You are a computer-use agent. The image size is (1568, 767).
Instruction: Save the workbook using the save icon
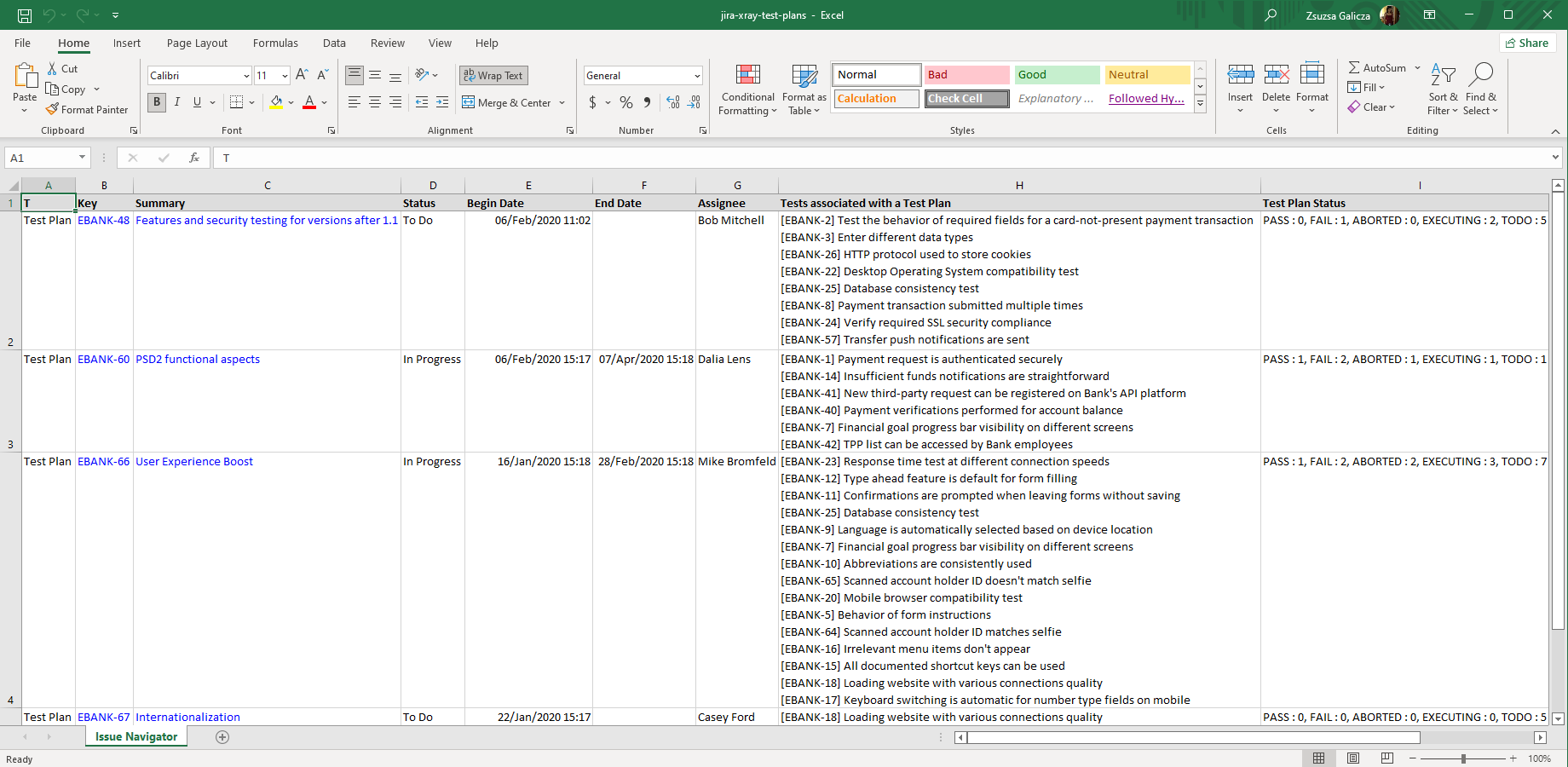coord(25,15)
